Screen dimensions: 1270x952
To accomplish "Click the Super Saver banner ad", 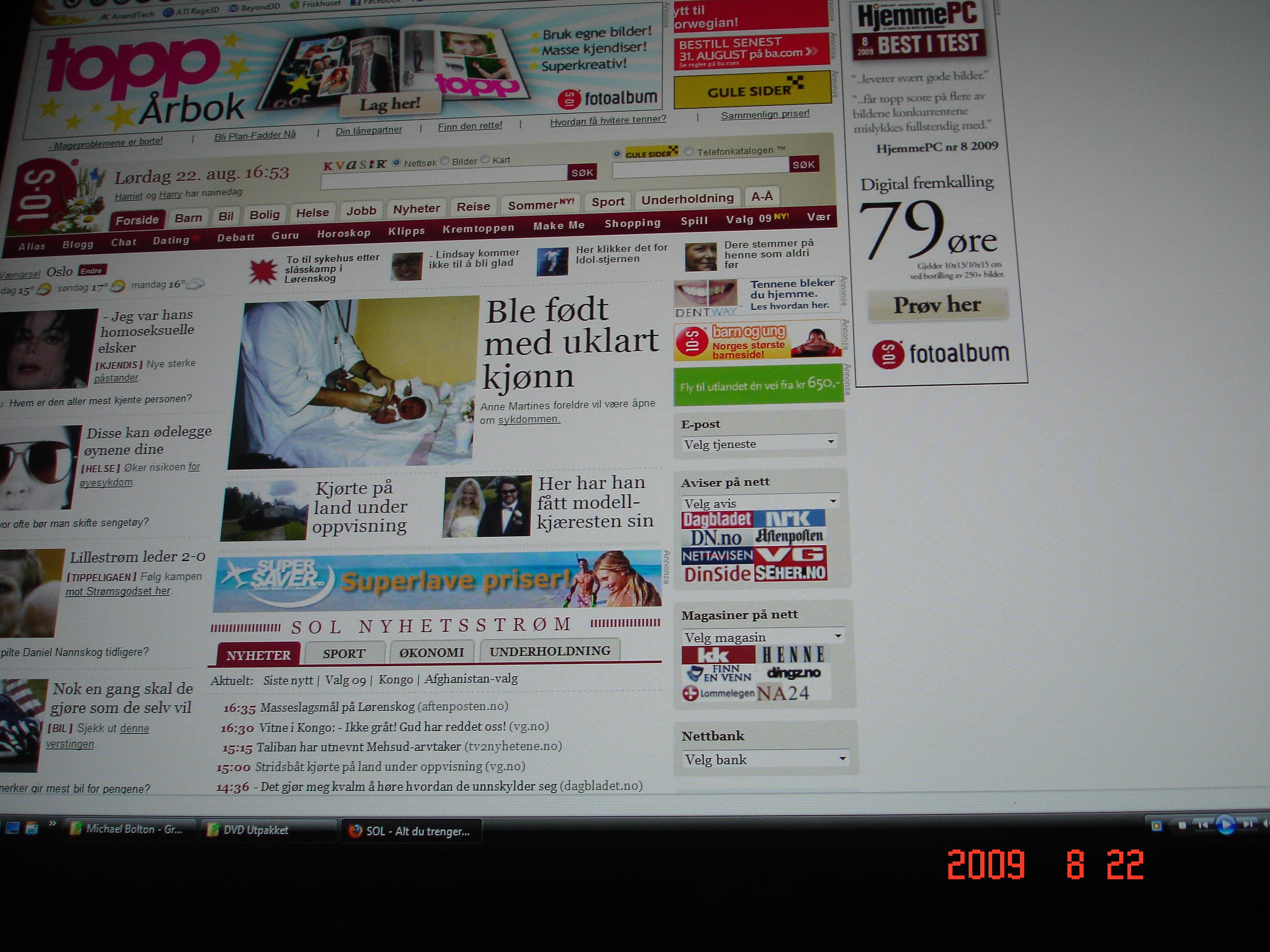I will 437,581.
